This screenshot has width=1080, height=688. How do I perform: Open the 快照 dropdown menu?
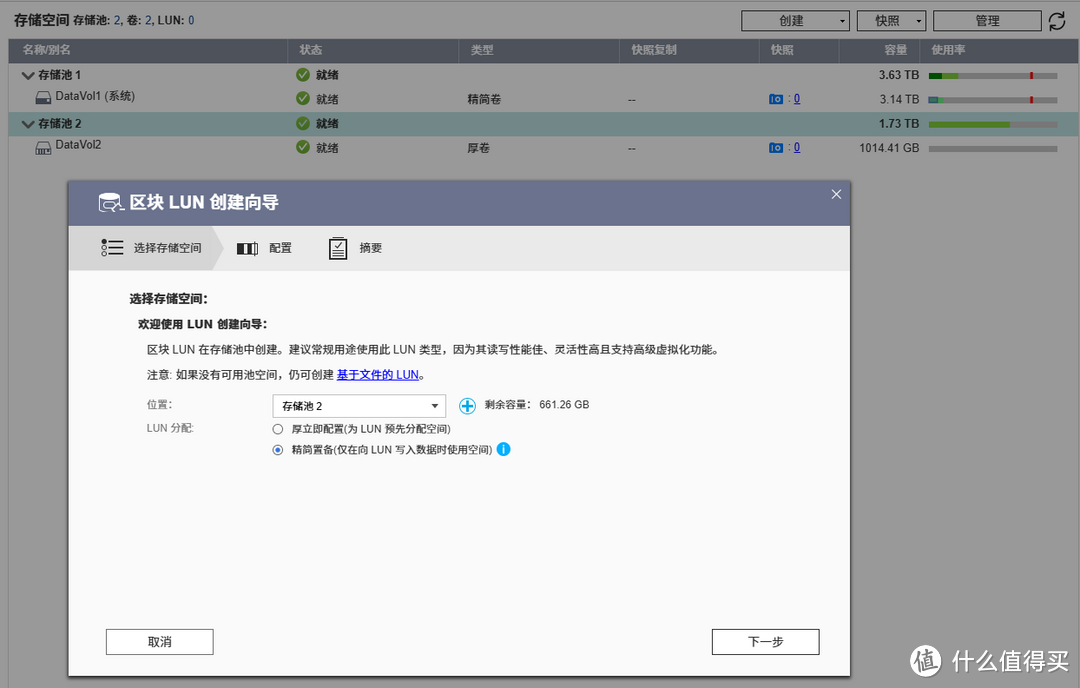(x=890, y=19)
